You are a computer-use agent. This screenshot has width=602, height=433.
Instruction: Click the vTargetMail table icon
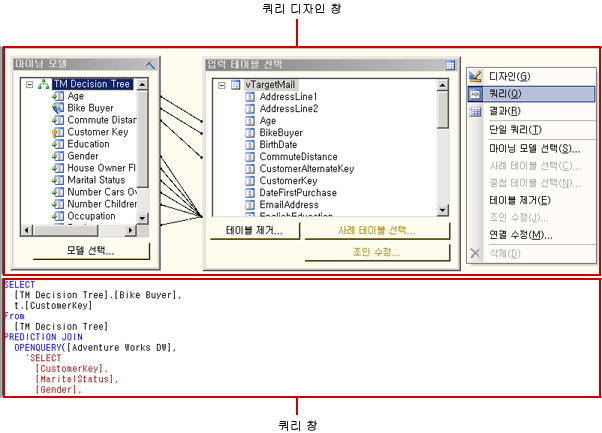coord(235,84)
